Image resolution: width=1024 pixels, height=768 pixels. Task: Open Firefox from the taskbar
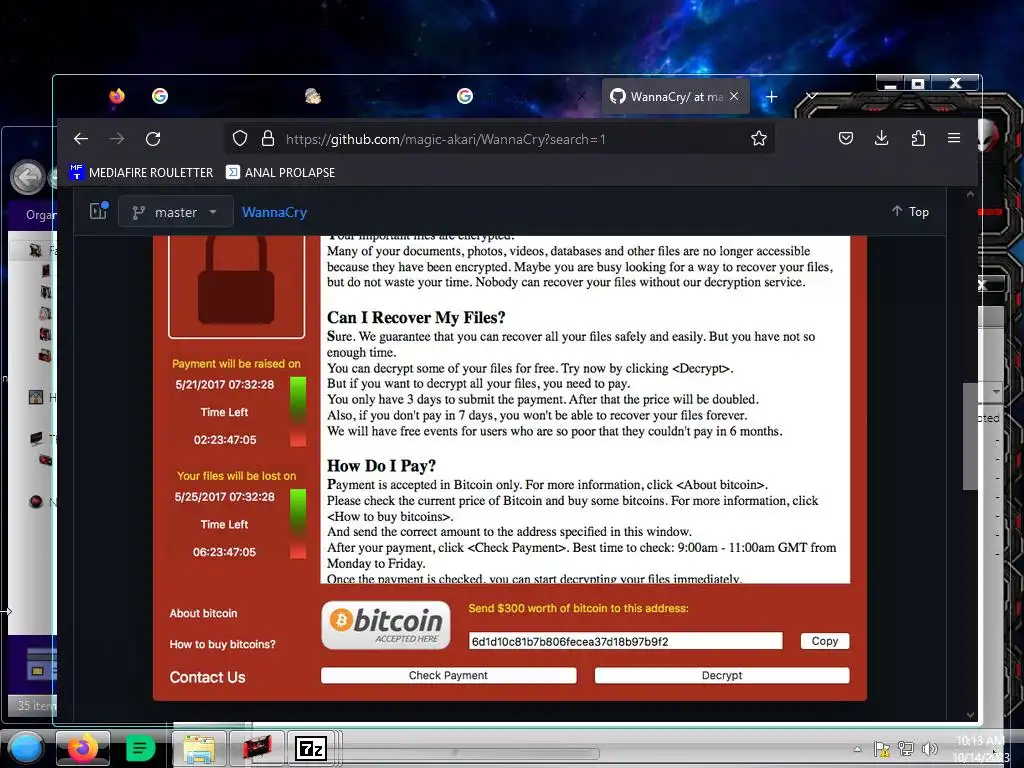click(x=83, y=748)
